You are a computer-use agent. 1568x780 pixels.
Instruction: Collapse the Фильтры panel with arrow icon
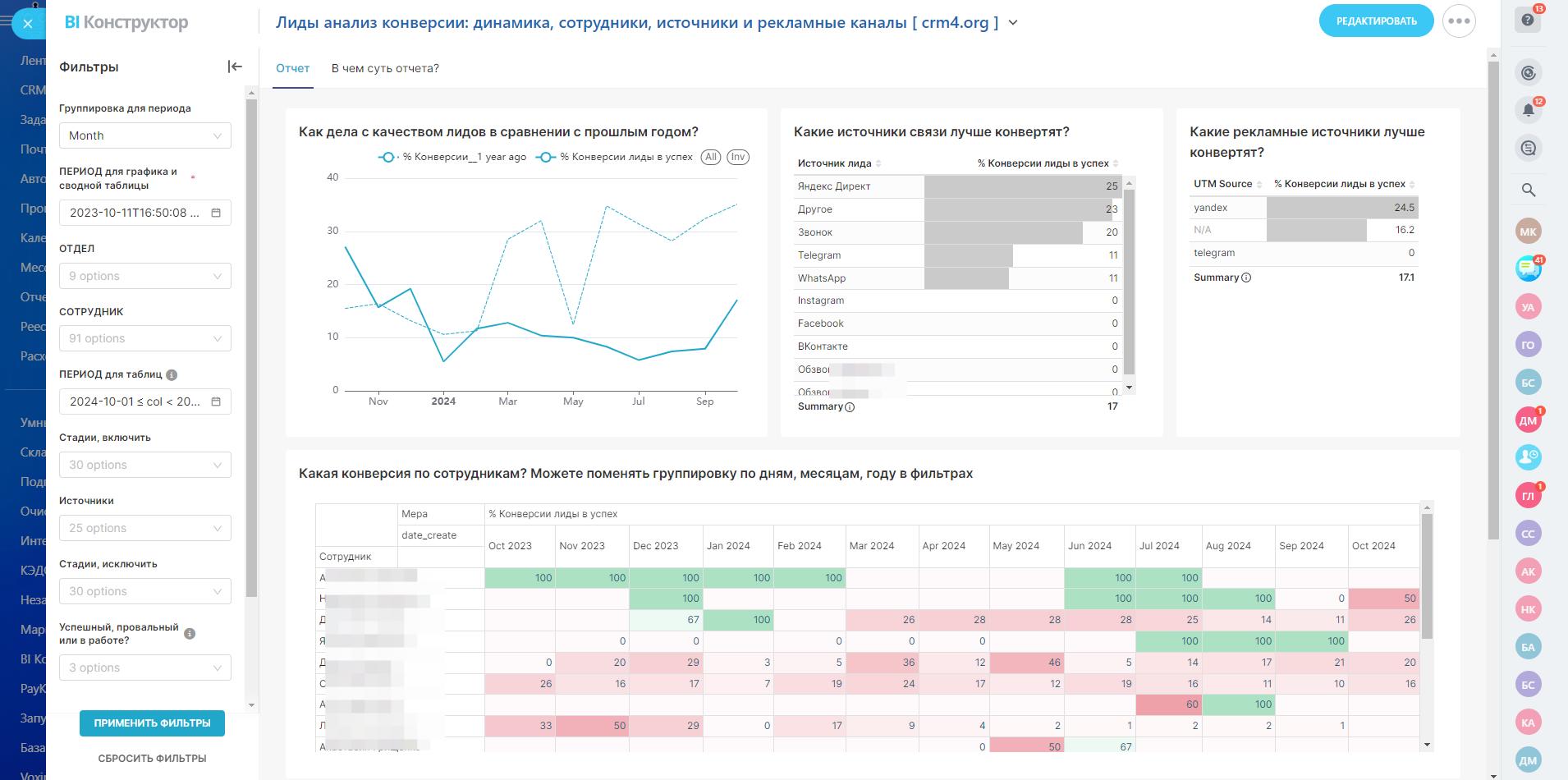tap(235, 67)
